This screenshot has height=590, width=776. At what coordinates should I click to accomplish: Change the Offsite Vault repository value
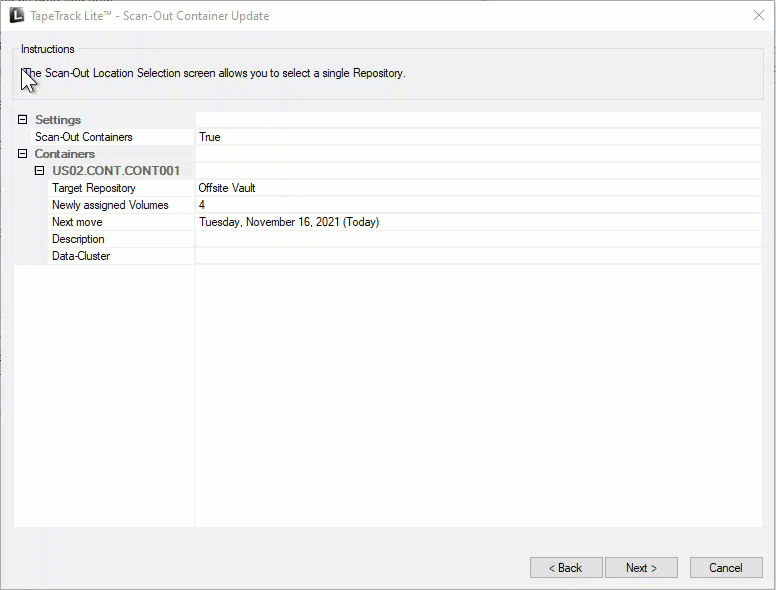tap(478, 188)
